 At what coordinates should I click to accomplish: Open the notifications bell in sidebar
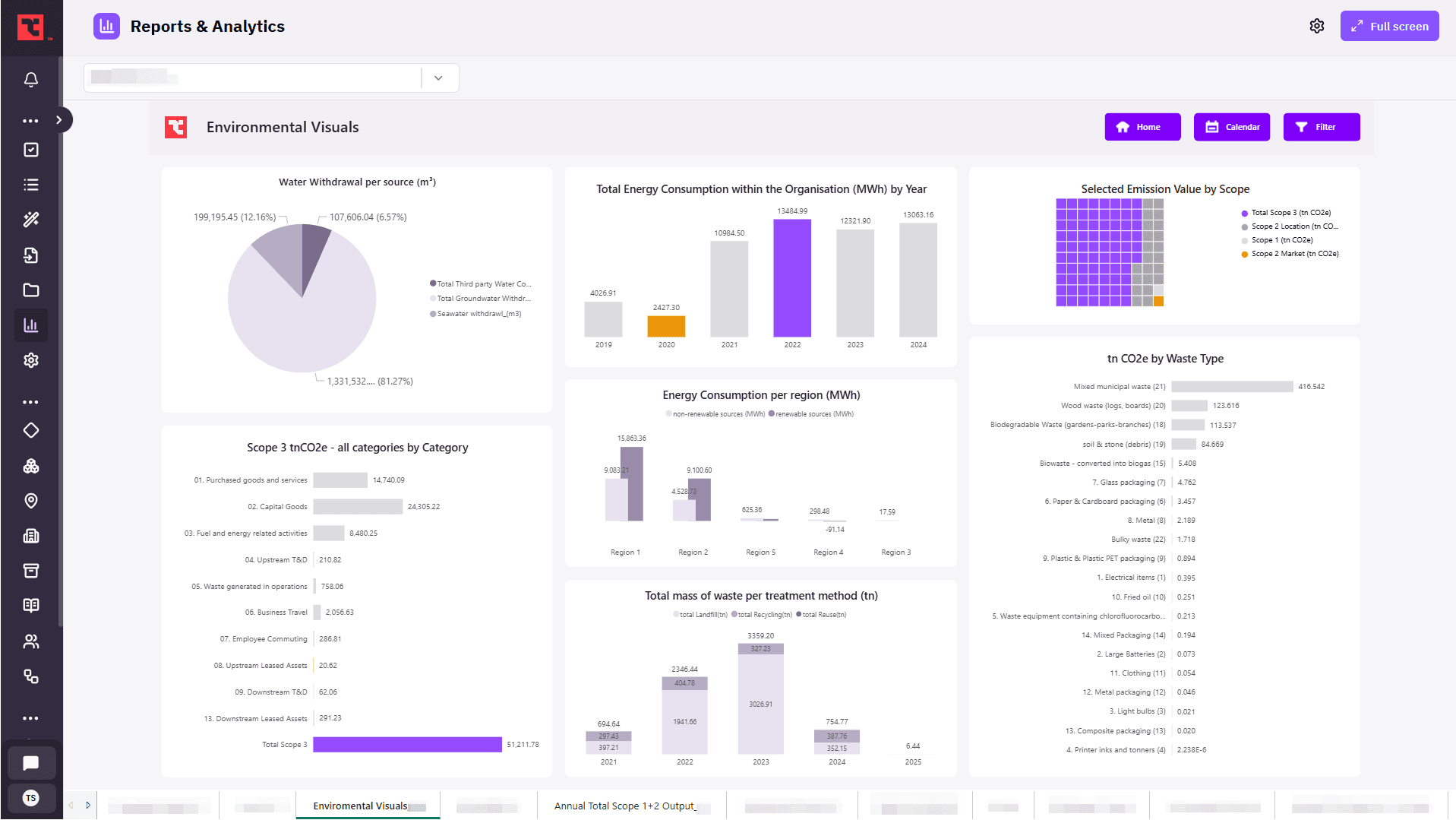click(x=31, y=80)
